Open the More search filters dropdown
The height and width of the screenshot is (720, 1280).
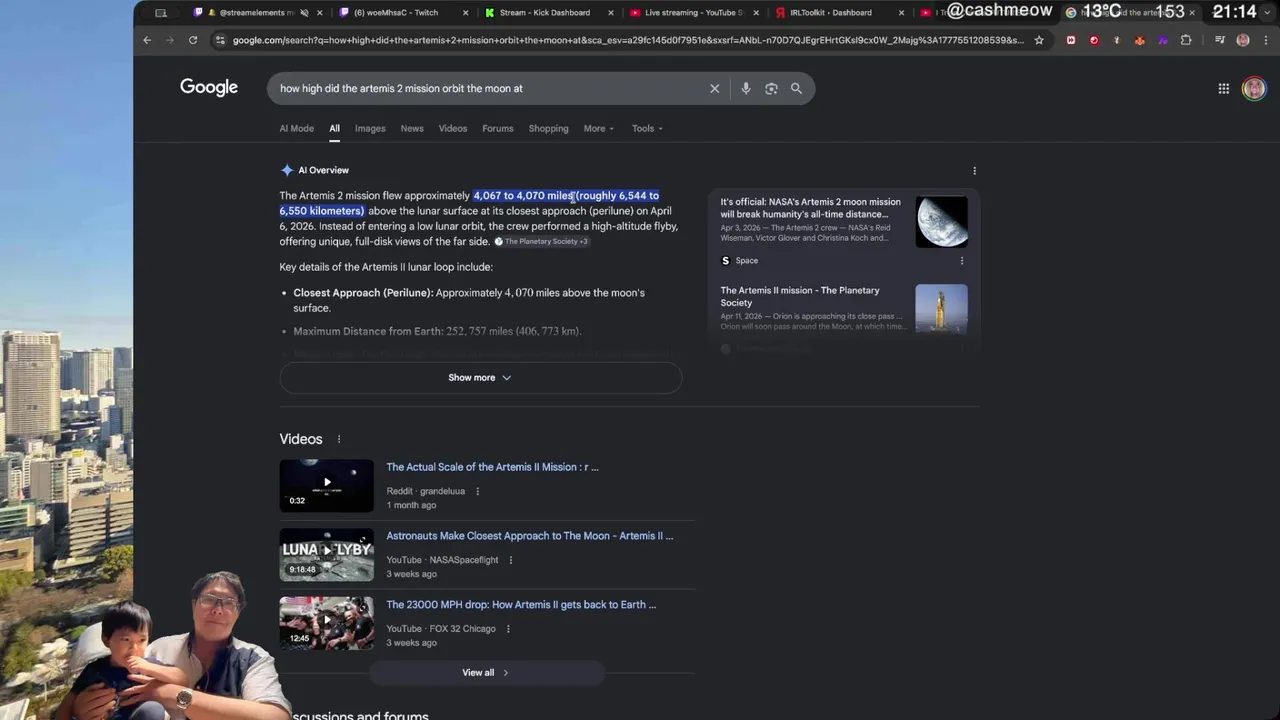(x=599, y=128)
